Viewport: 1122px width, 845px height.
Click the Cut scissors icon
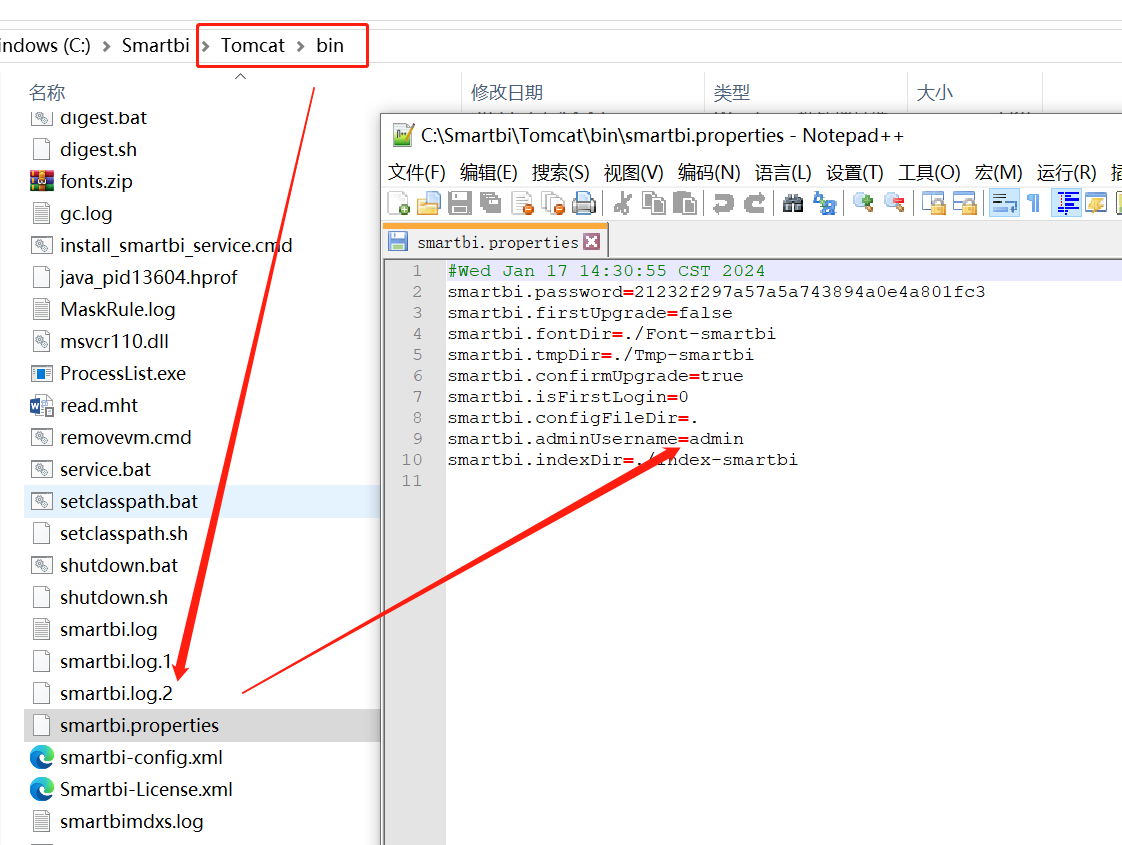623,204
